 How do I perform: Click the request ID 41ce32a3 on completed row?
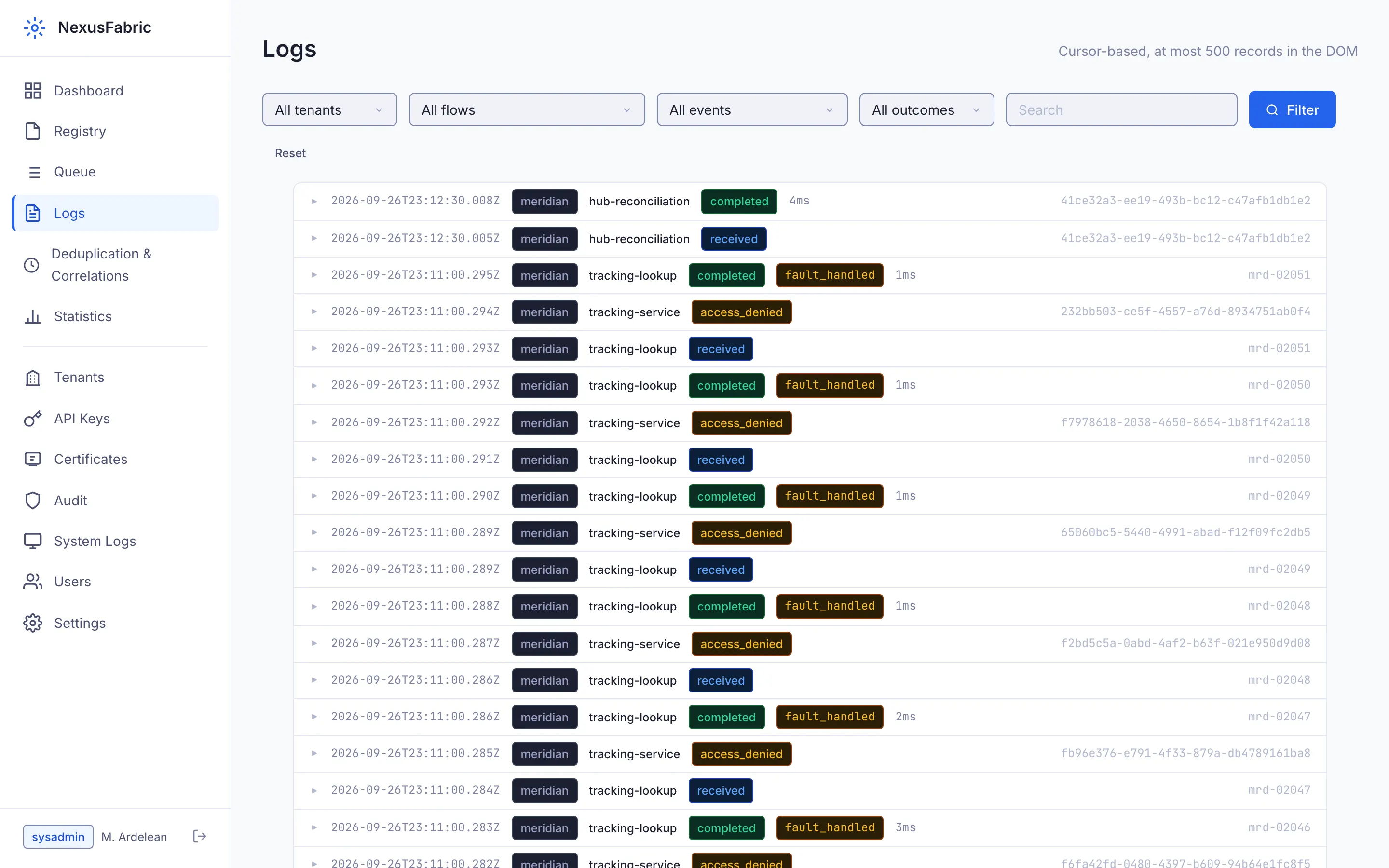[x=1185, y=201]
